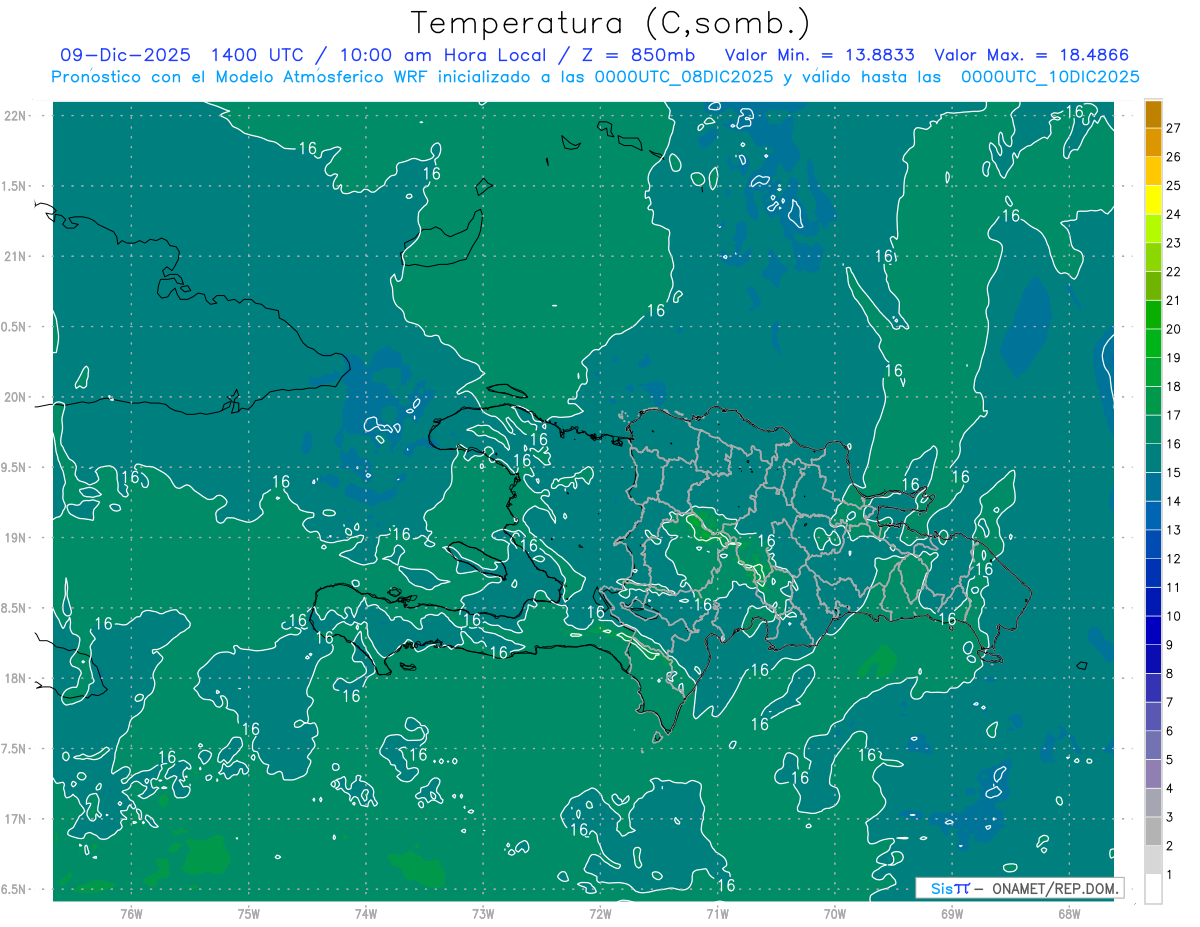Click legend value "23" on the color scale
Image resolution: width=1200 pixels, height=927 pixels.
pos(1174,243)
